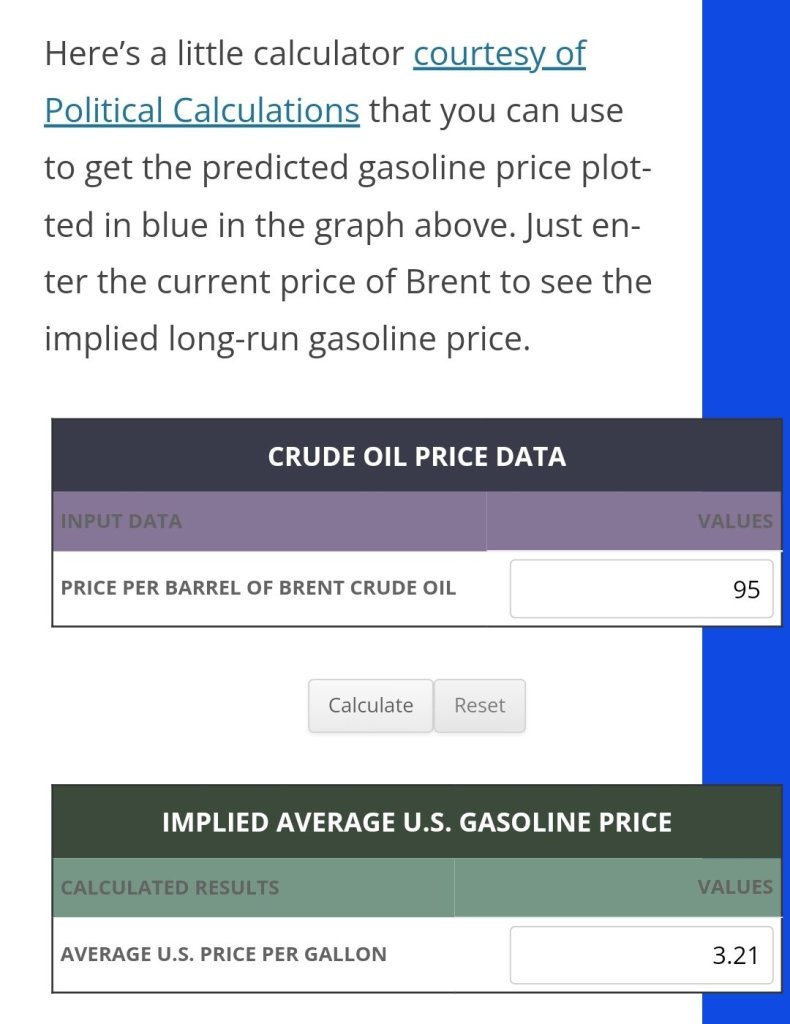Click the "PRICE PER BARREL OF BRENT CRUDE OIL" label

(258, 588)
